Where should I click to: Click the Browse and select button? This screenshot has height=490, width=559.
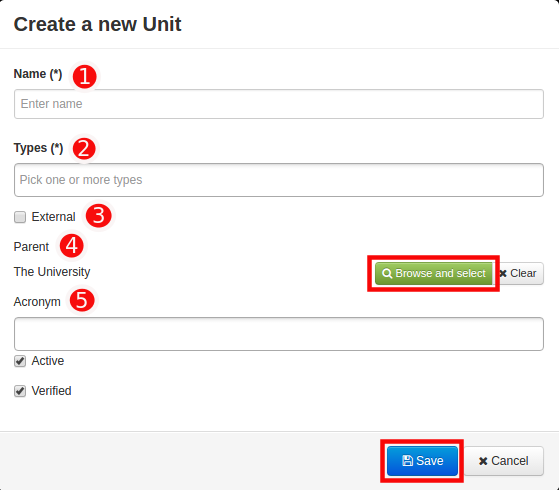point(434,274)
